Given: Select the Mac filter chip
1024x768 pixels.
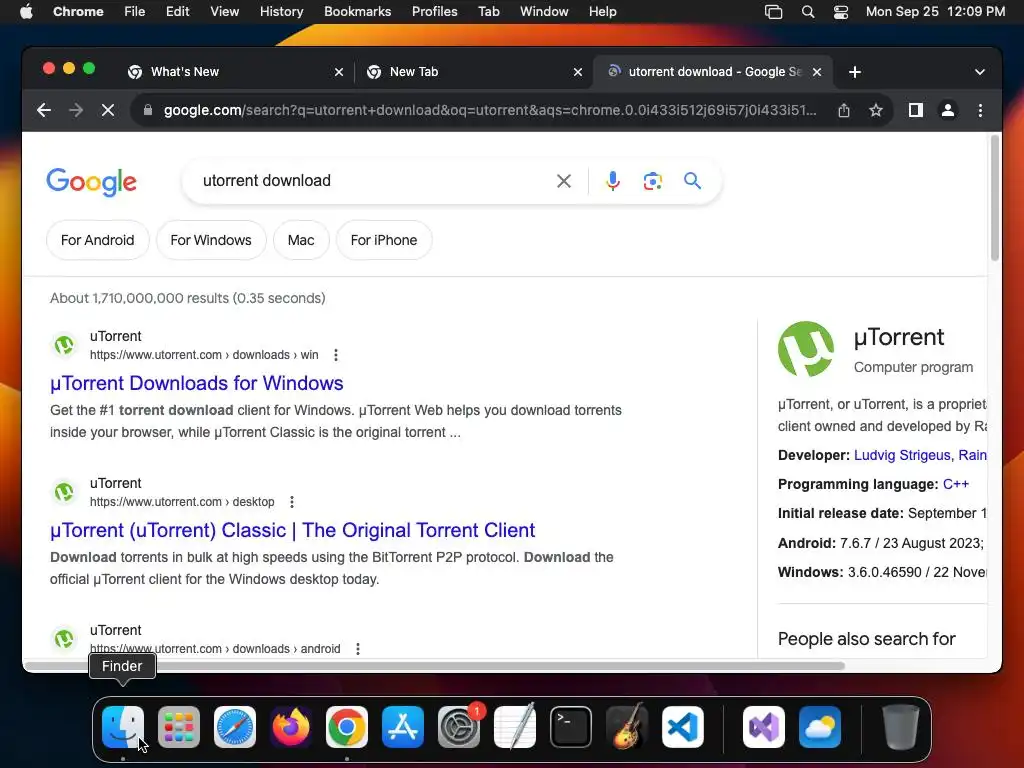Looking at the screenshot, I should pyautogui.click(x=301, y=240).
